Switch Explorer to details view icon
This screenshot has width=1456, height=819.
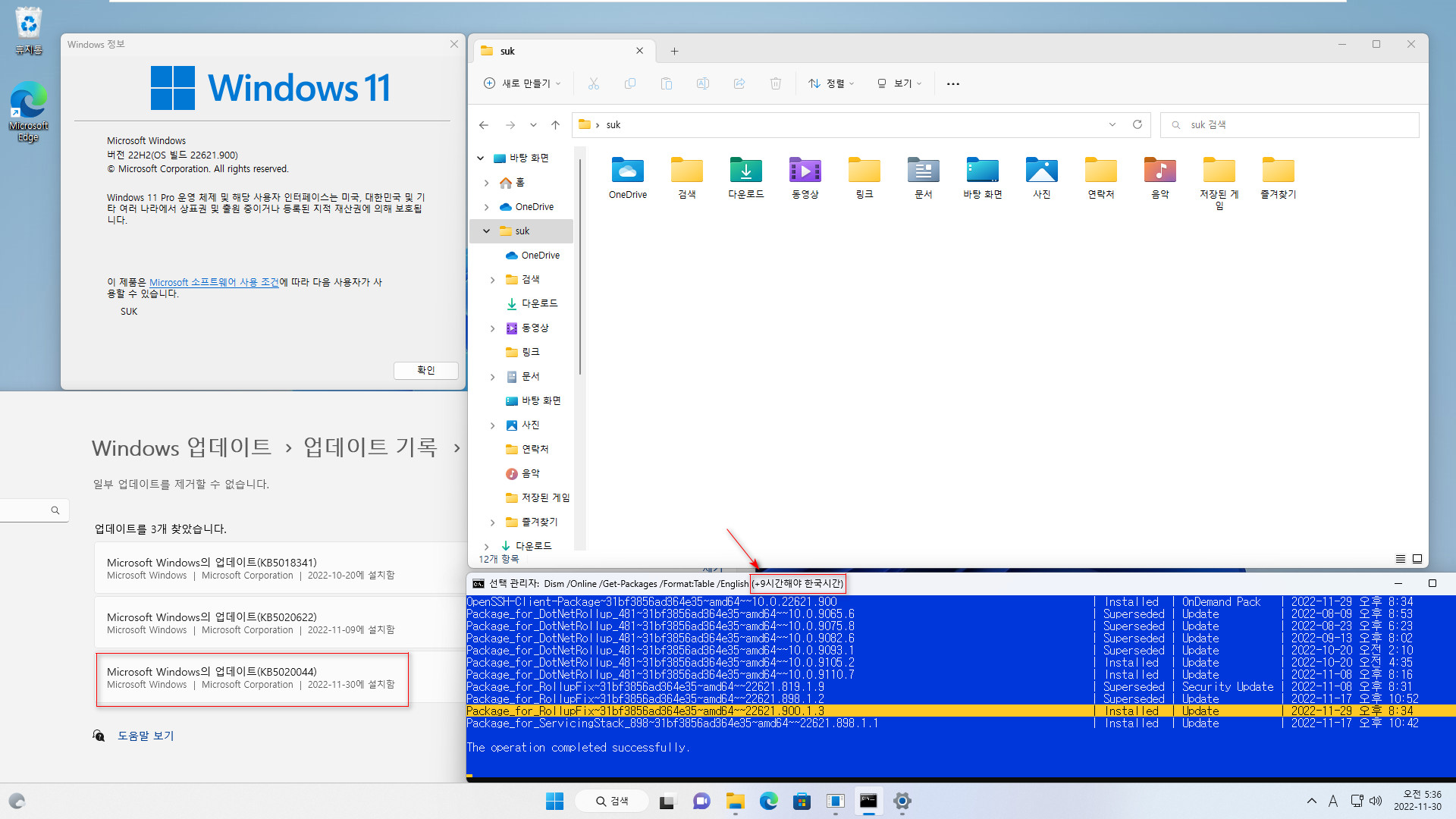[1400, 559]
